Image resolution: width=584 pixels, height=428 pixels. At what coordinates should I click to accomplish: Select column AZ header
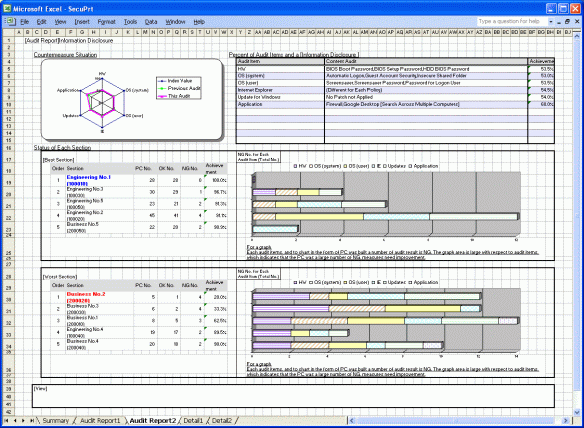479,32
